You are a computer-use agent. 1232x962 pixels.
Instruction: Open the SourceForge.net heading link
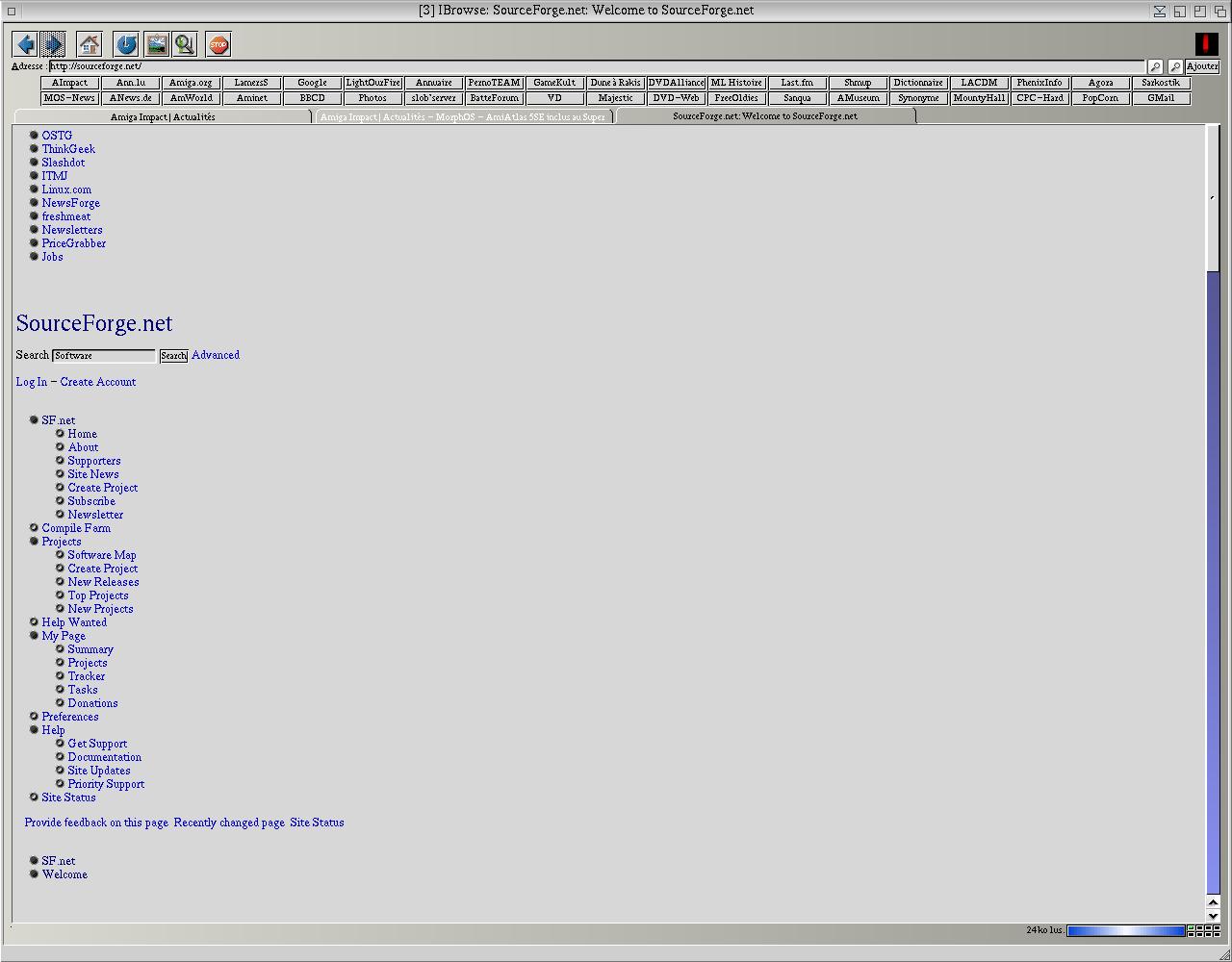click(94, 323)
